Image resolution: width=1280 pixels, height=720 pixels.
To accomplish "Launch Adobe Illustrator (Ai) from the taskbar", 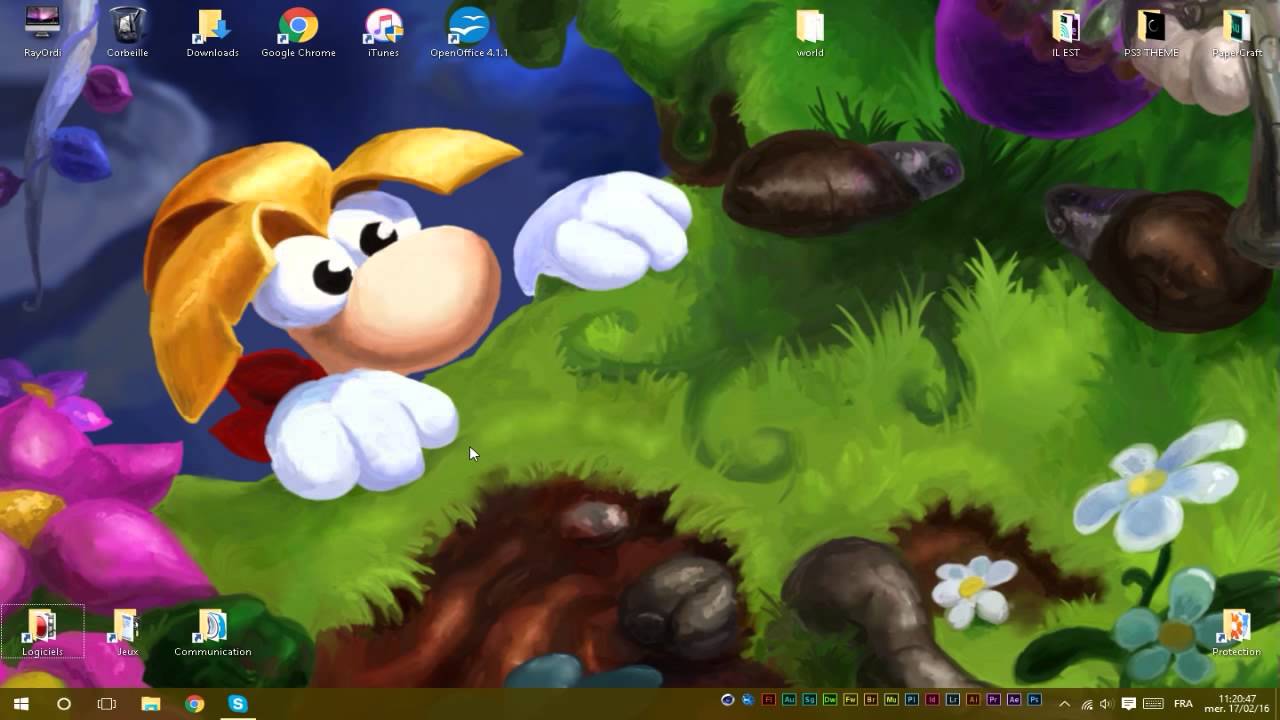I will point(974,700).
